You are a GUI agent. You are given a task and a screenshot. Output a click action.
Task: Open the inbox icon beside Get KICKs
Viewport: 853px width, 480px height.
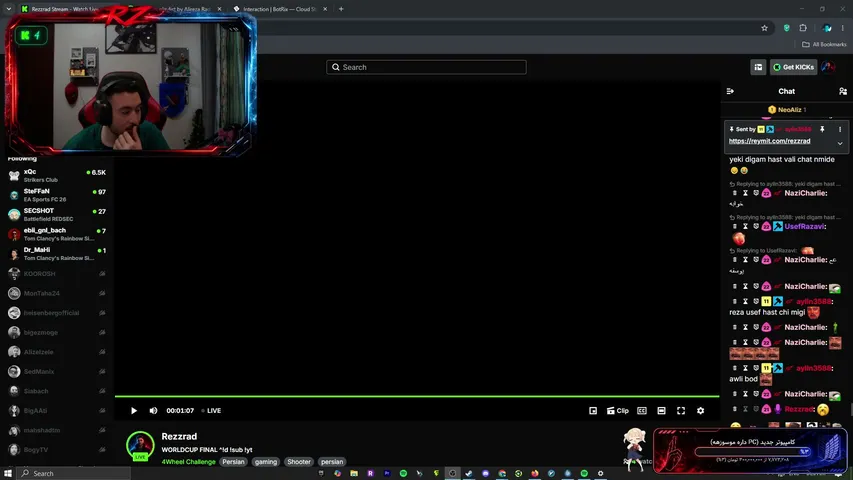click(758, 67)
